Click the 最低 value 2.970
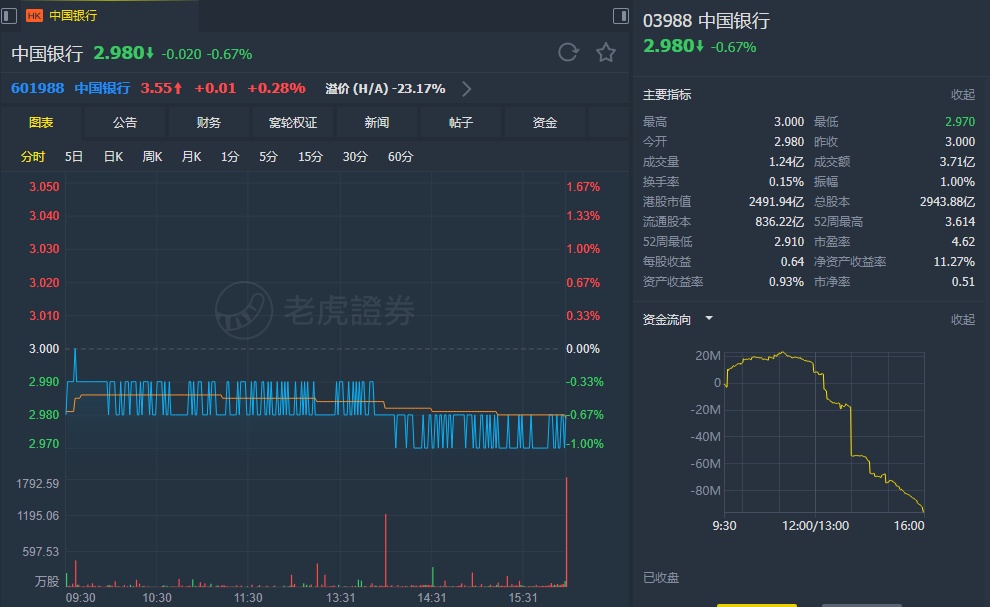Screen dimensions: 990x607 pyautogui.click(x=960, y=121)
